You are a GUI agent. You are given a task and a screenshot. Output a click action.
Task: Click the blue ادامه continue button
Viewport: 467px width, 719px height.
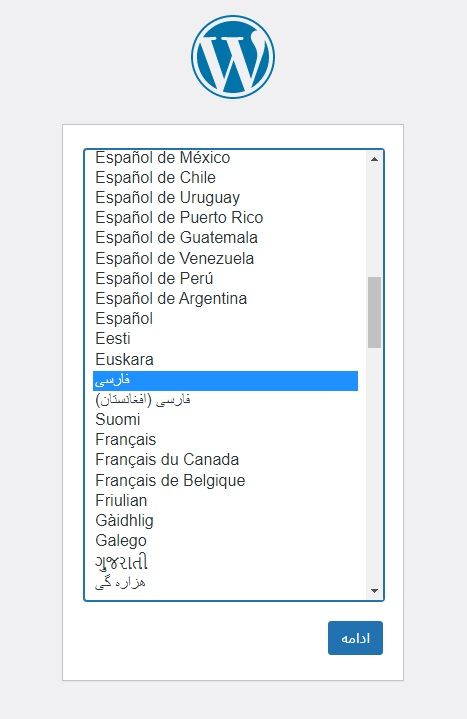355,638
